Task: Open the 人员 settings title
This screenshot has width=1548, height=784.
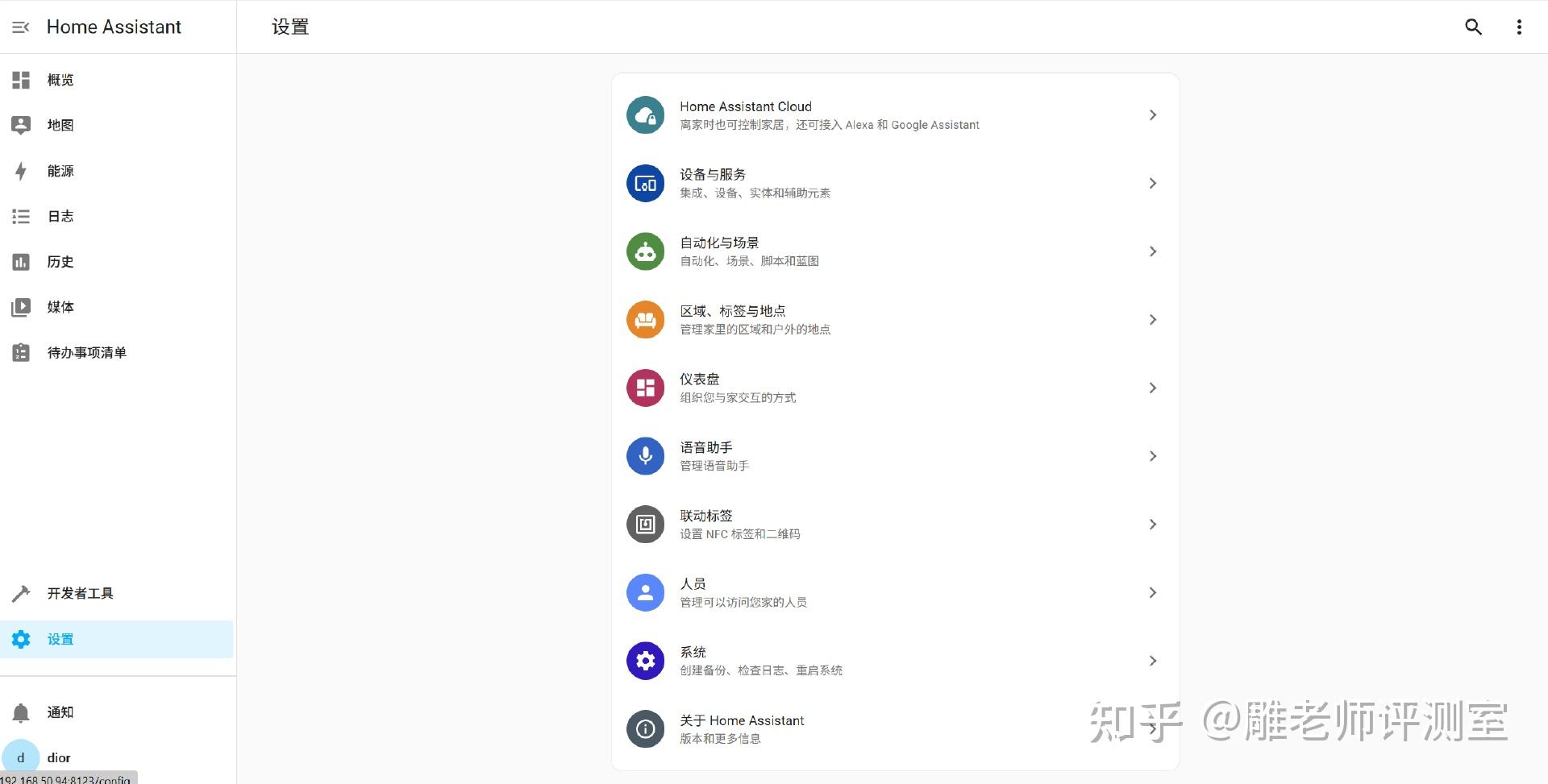Action: click(x=693, y=584)
